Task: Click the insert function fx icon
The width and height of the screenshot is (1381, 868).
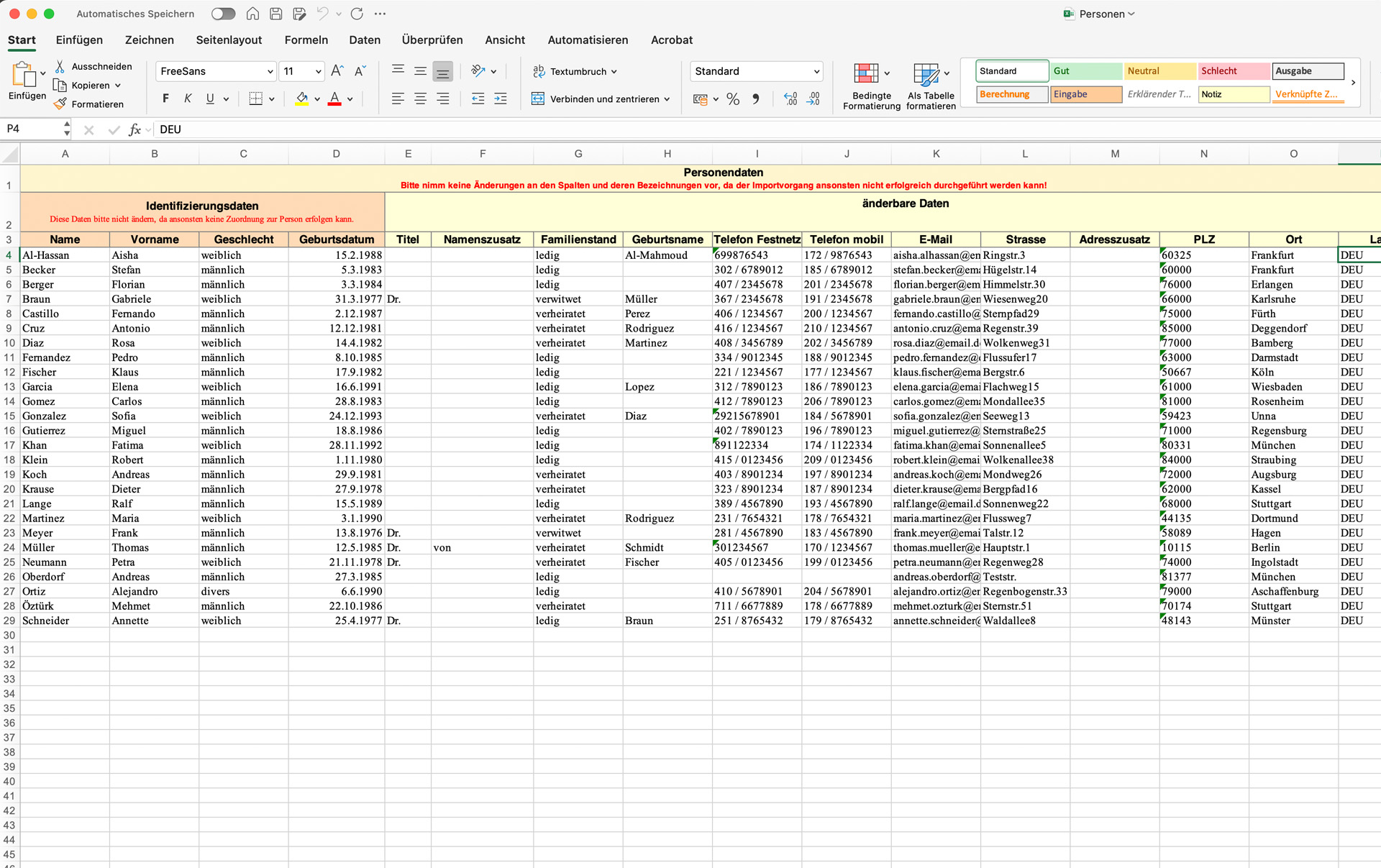Action: tap(135, 129)
